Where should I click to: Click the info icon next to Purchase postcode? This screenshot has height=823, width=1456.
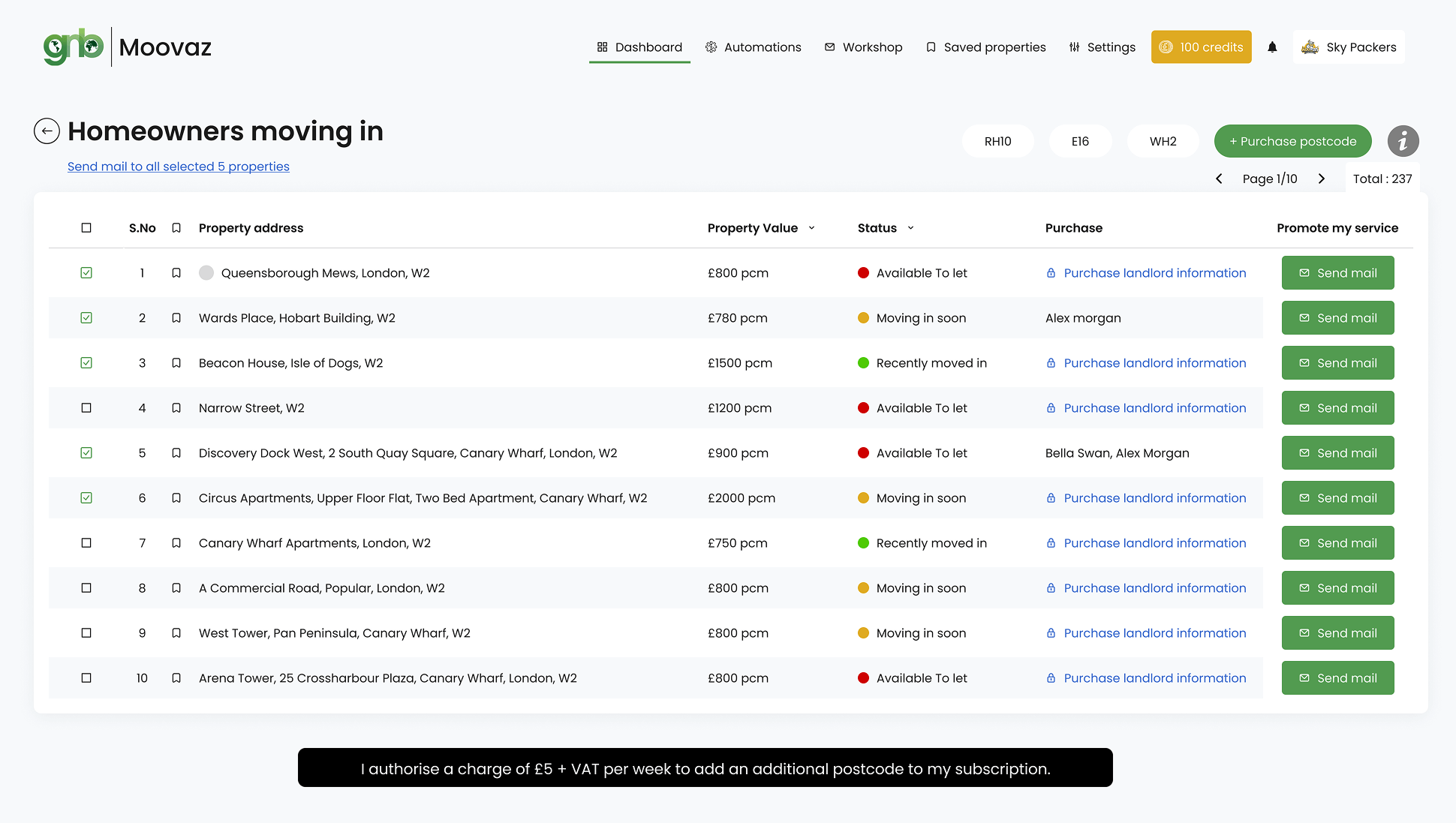(x=1403, y=141)
